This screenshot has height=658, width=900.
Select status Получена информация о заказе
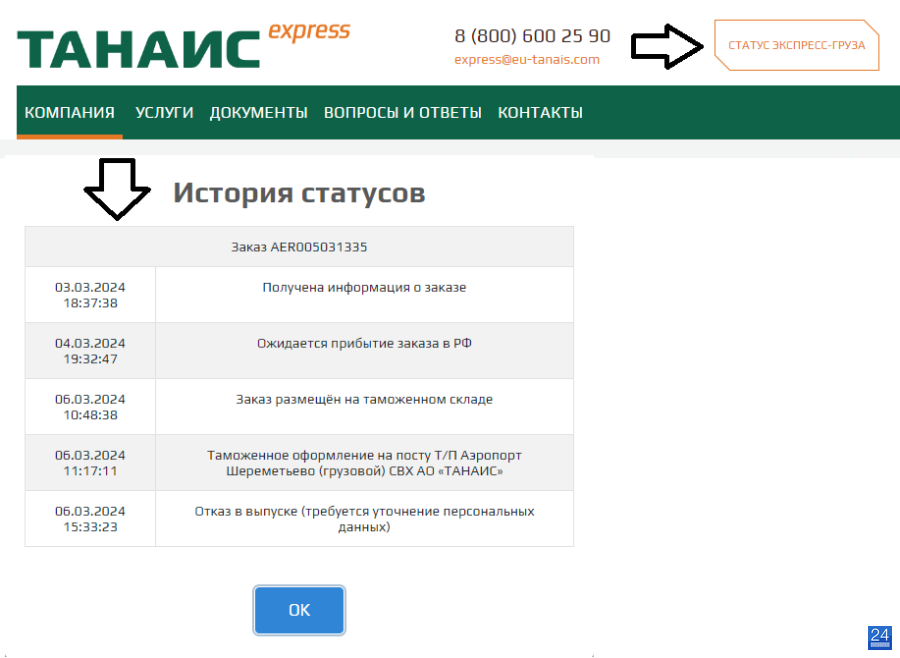tap(364, 288)
